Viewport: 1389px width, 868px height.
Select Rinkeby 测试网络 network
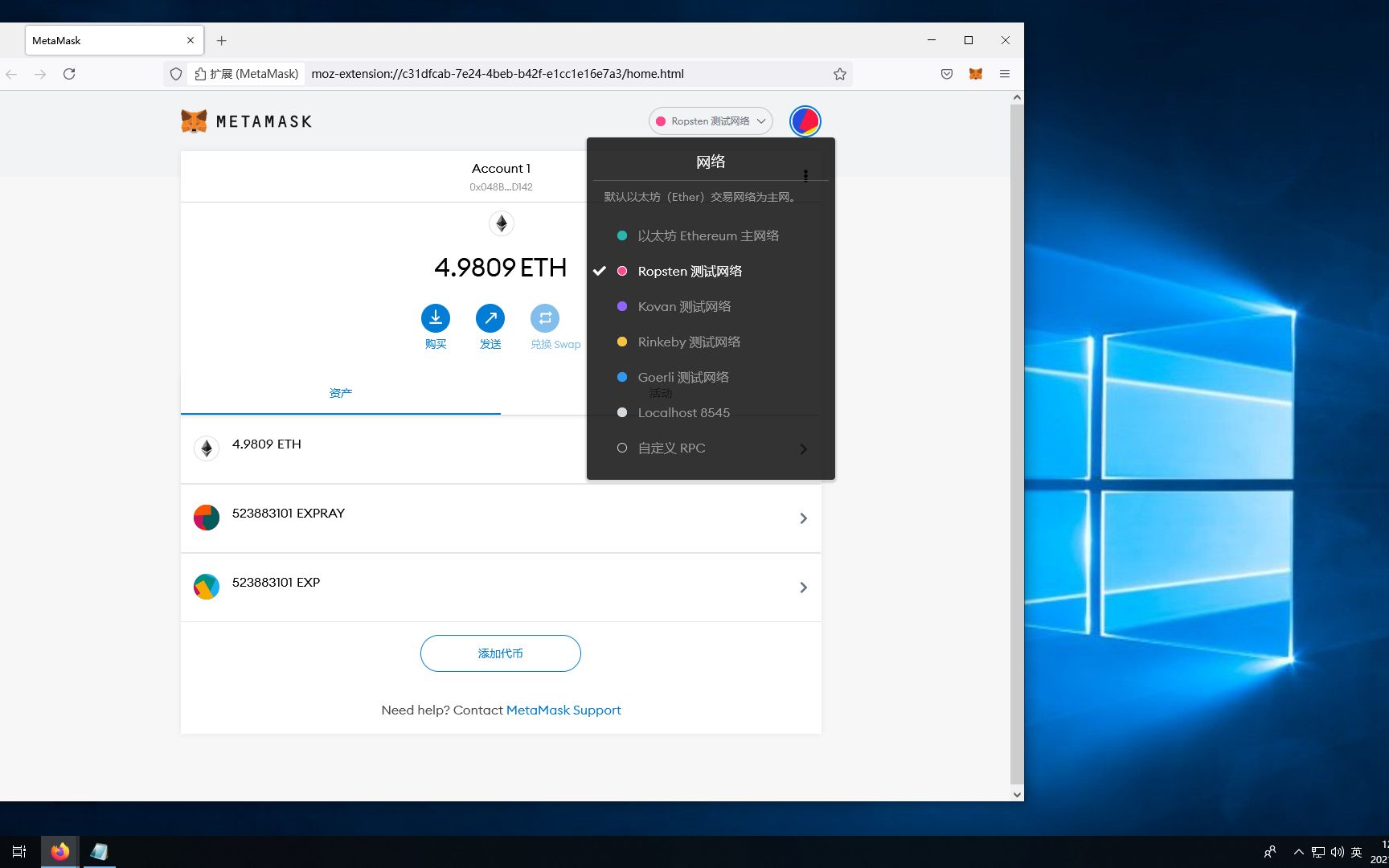pyautogui.click(x=711, y=342)
